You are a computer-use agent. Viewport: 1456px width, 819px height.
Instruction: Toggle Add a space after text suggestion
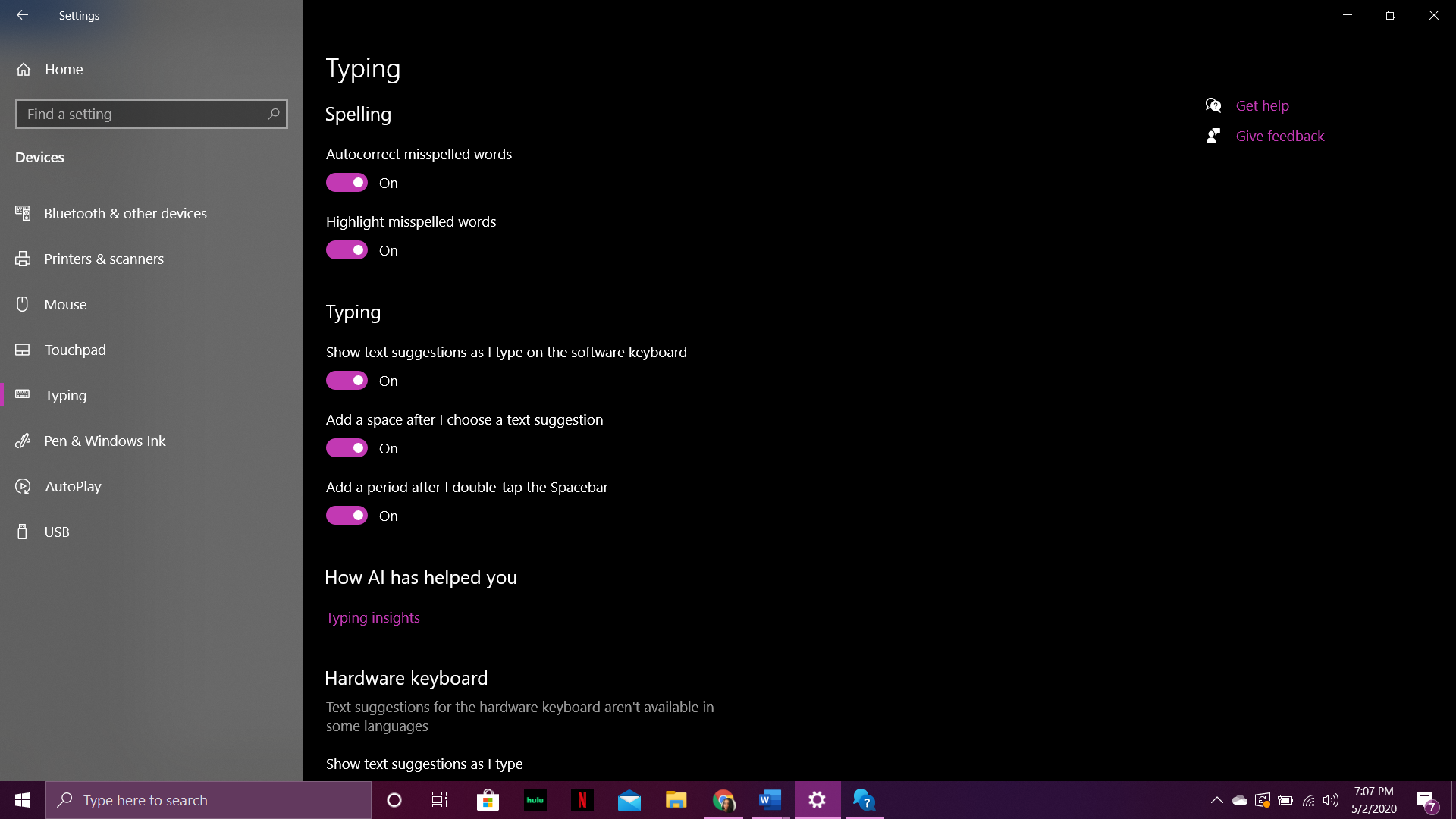tap(347, 448)
